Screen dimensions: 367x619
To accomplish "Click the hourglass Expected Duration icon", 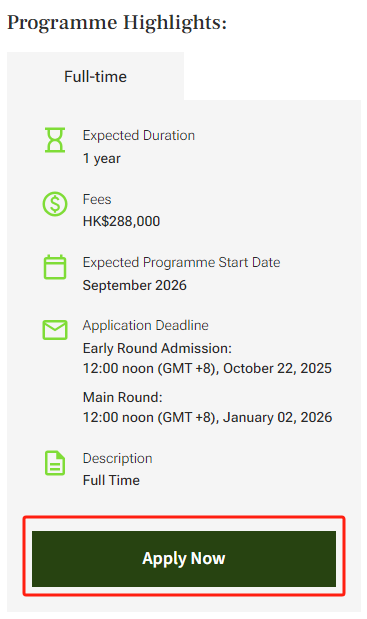I will pyautogui.click(x=55, y=140).
